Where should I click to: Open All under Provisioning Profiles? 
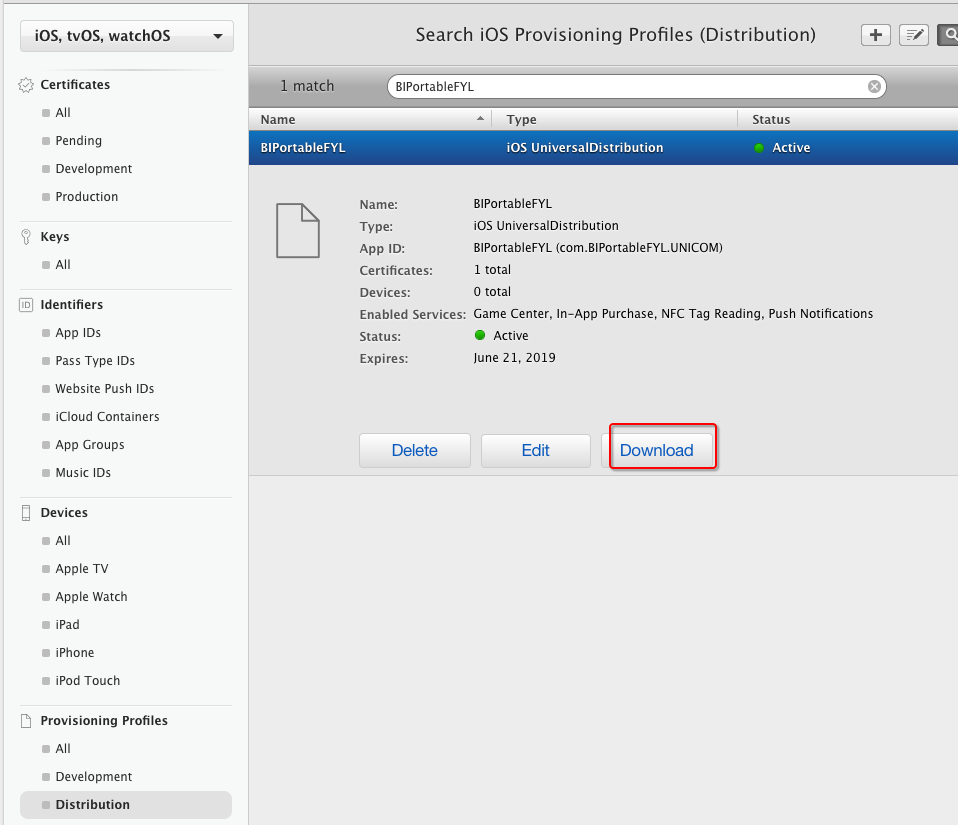[x=62, y=749]
